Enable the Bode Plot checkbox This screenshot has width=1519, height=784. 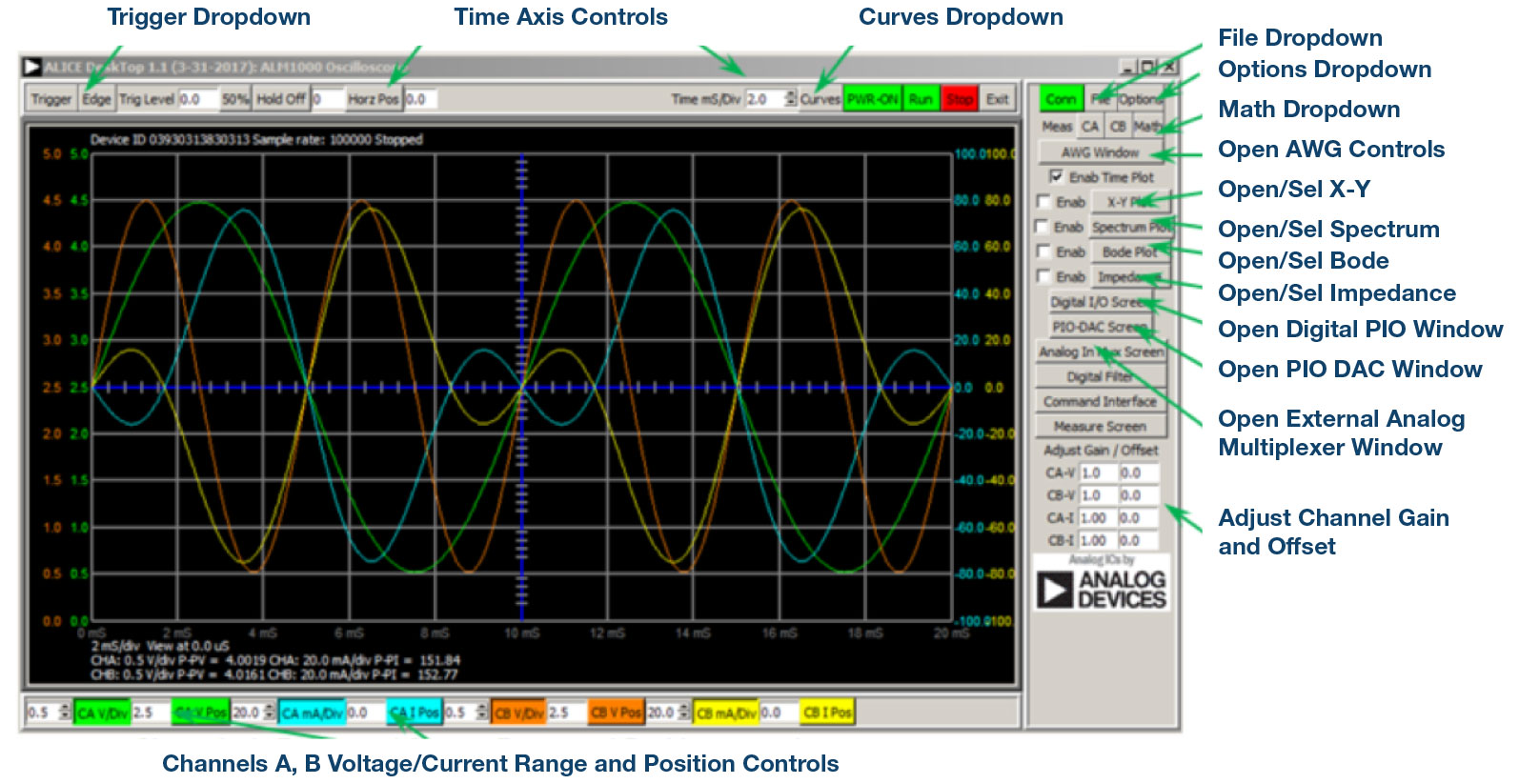[1044, 251]
